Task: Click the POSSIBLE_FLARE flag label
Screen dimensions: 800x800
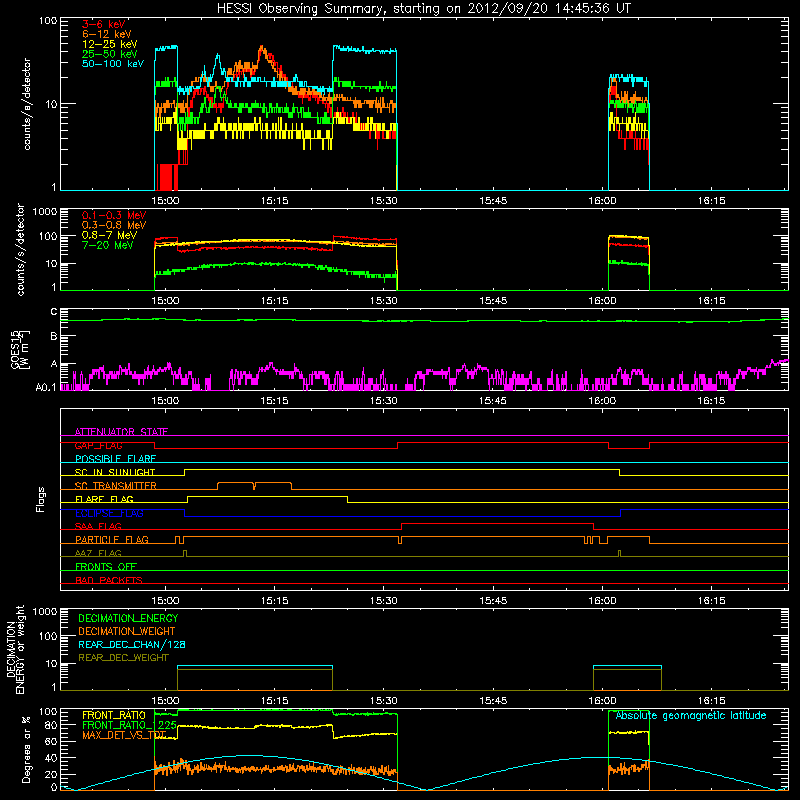Action: pyautogui.click(x=115, y=459)
